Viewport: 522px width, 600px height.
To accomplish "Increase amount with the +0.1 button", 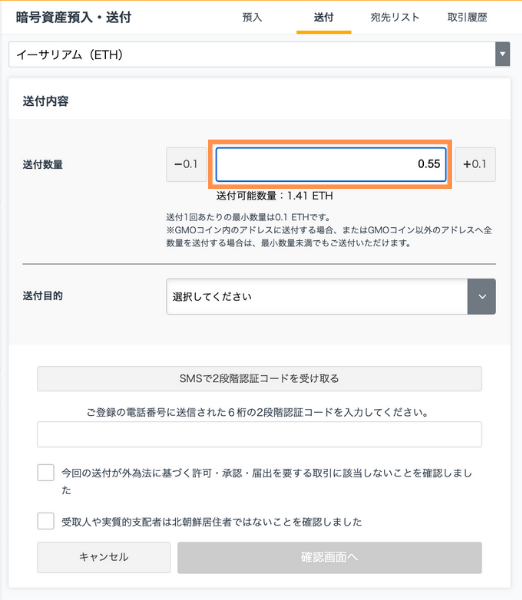I will [475, 164].
